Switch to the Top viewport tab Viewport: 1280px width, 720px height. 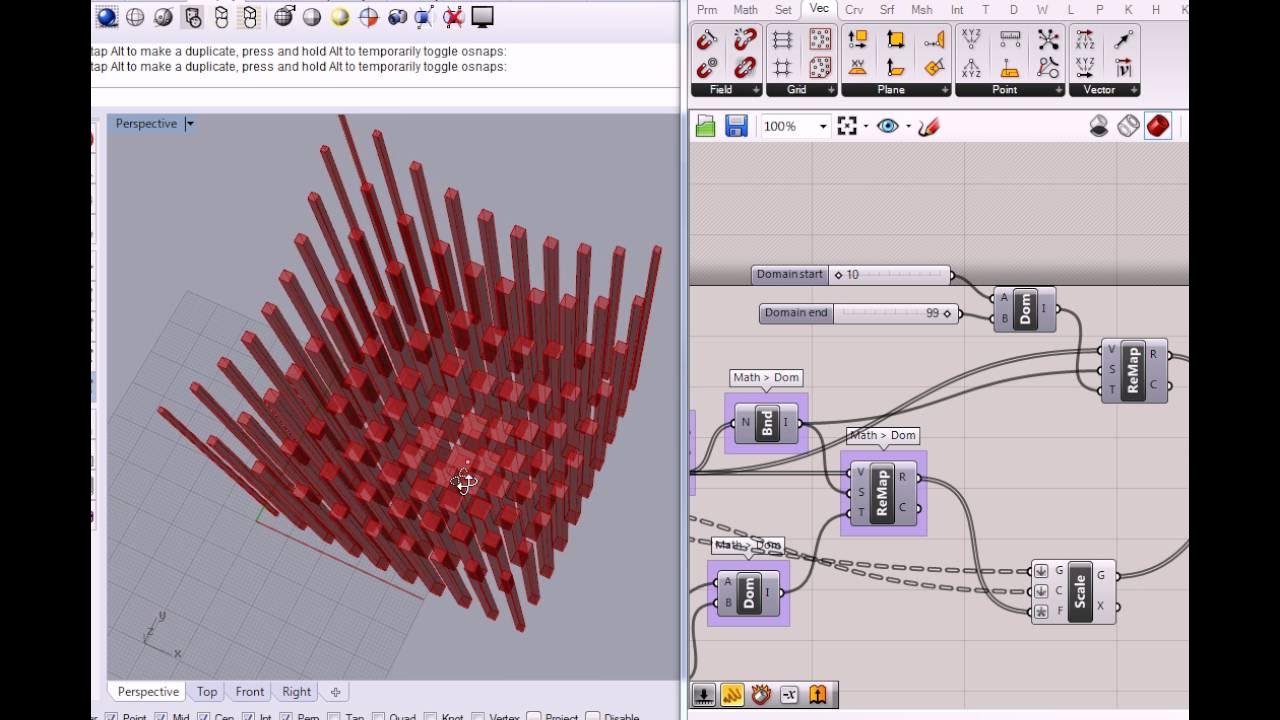(x=207, y=692)
